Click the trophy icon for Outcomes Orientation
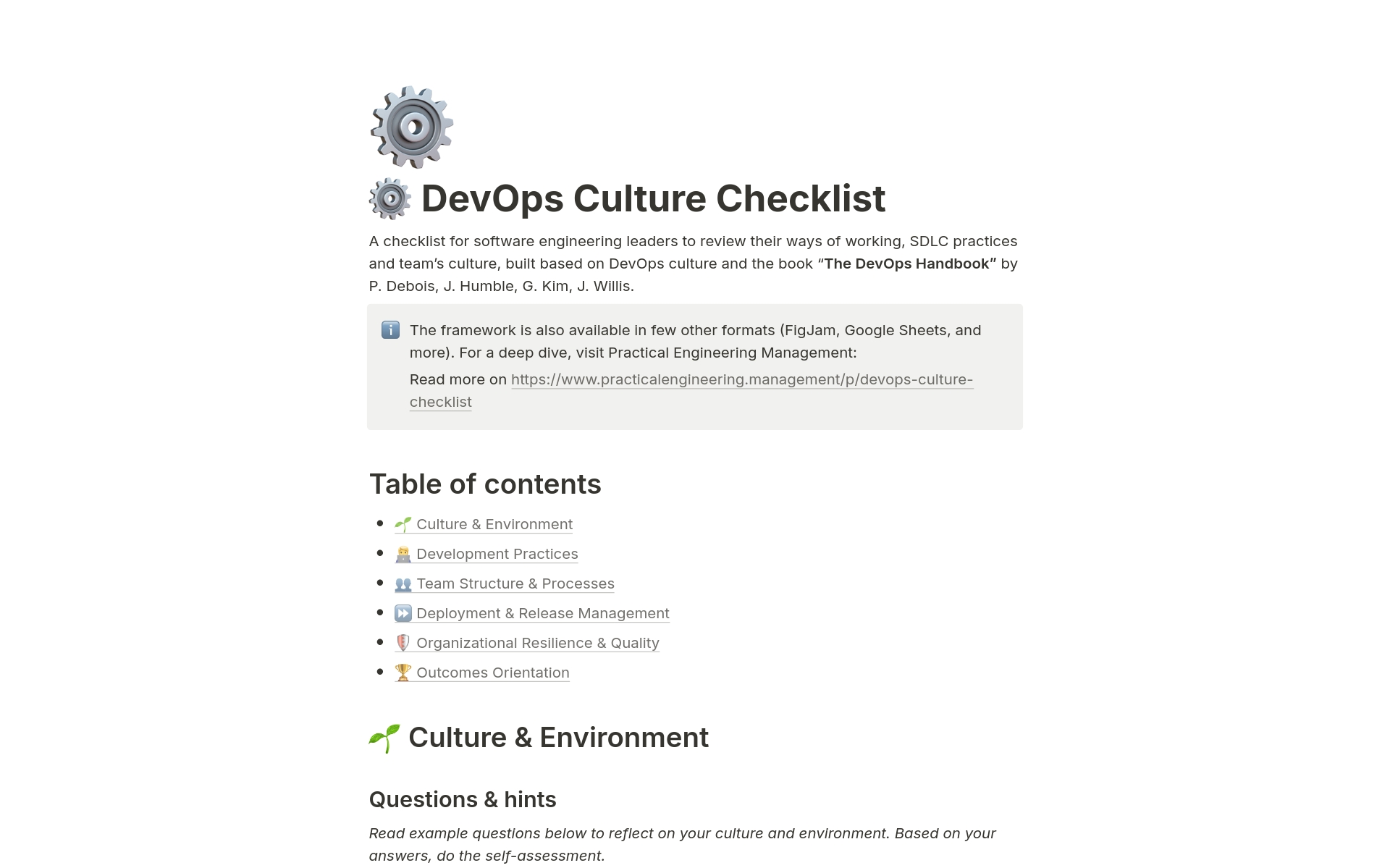This screenshot has width=1390, height=868. pos(403,671)
